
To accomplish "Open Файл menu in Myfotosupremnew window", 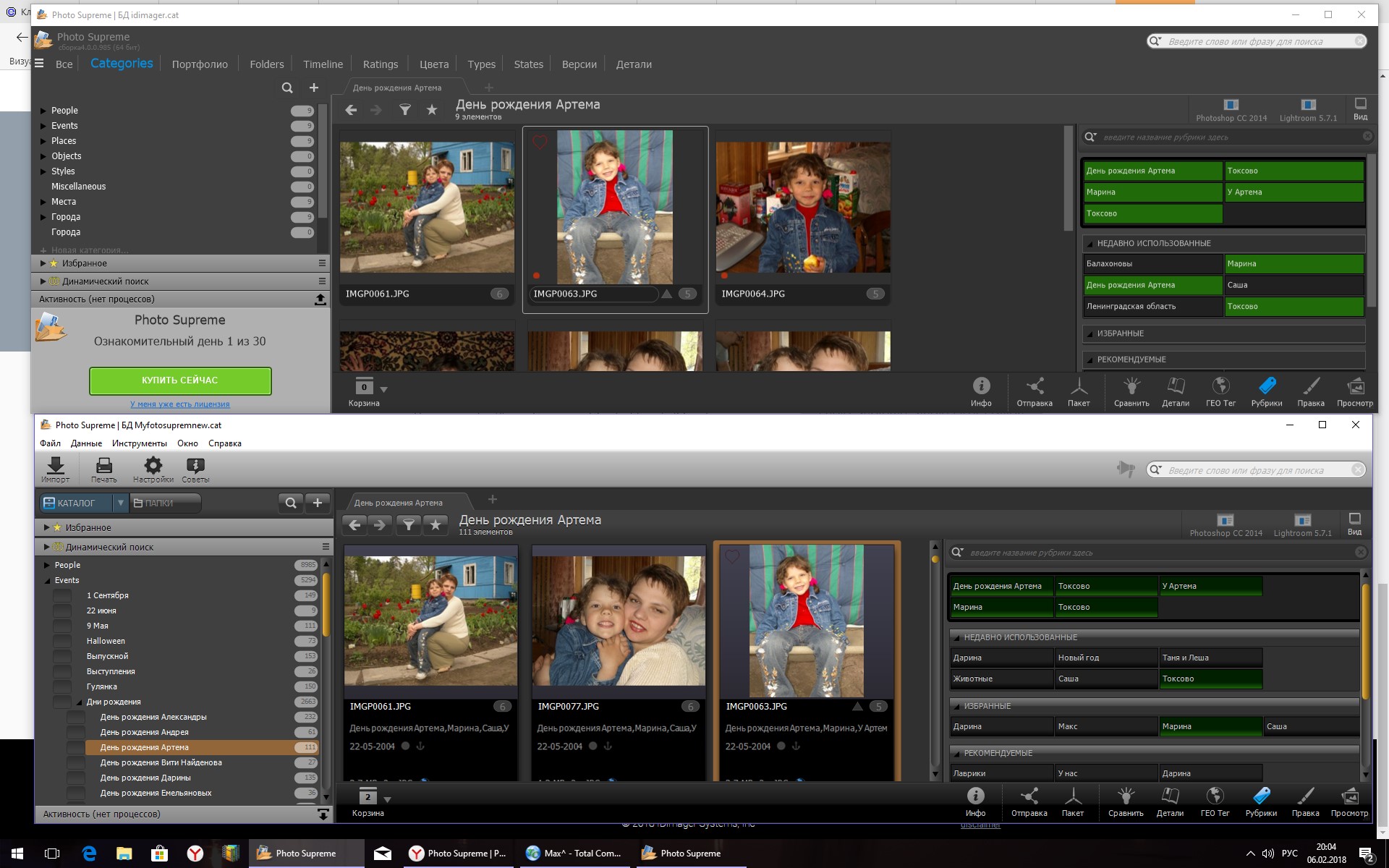I will pos(50,443).
